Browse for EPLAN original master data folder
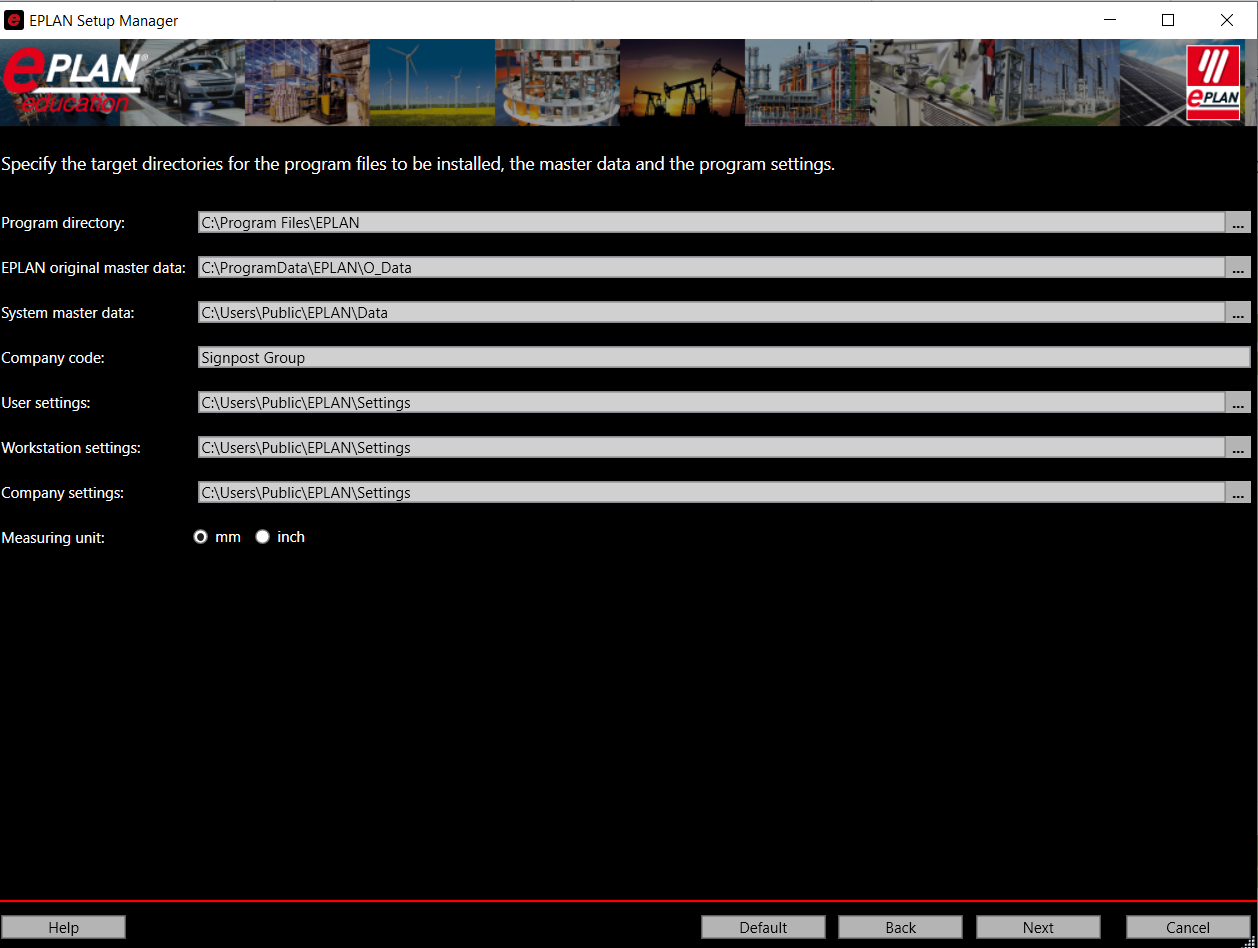The image size is (1258, 948). point(1238,268)
